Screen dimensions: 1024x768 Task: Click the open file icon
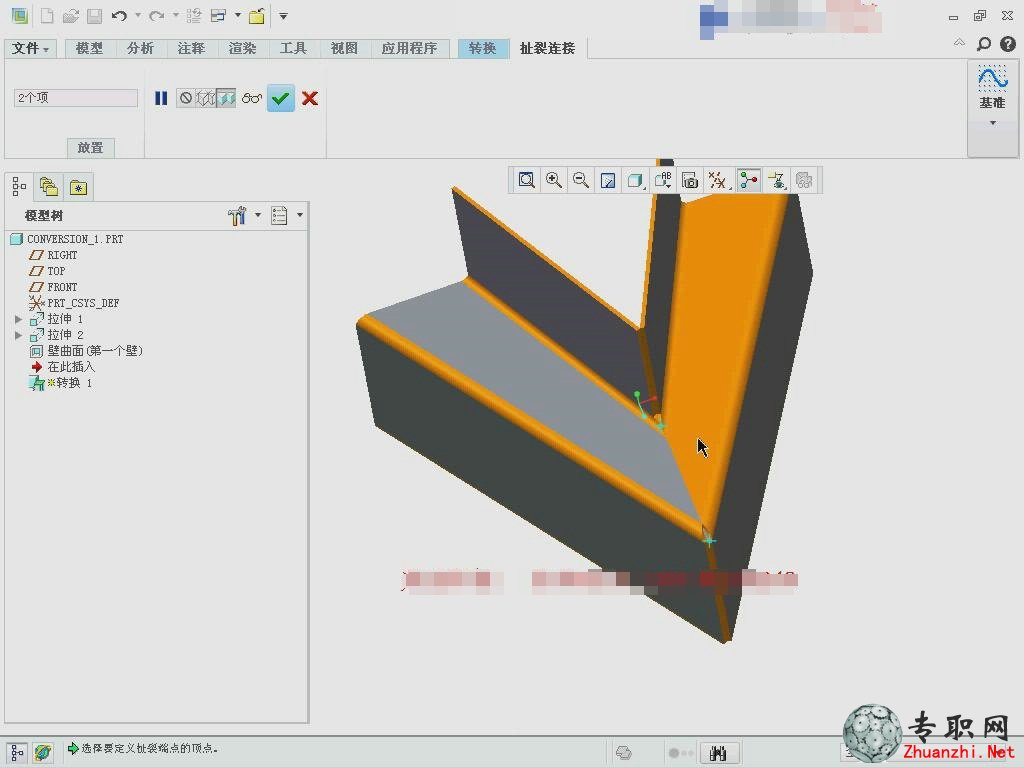coord(71,16)
